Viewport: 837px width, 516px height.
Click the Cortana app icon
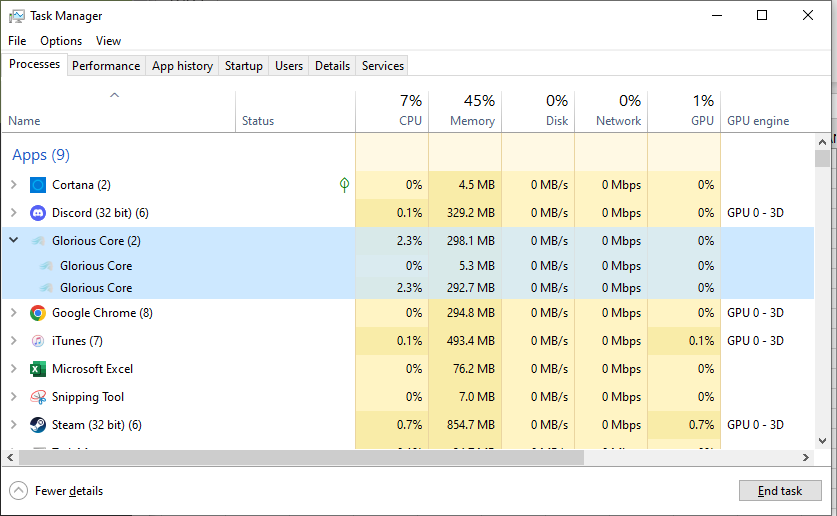pyautogui.click(x=38, y=185)
